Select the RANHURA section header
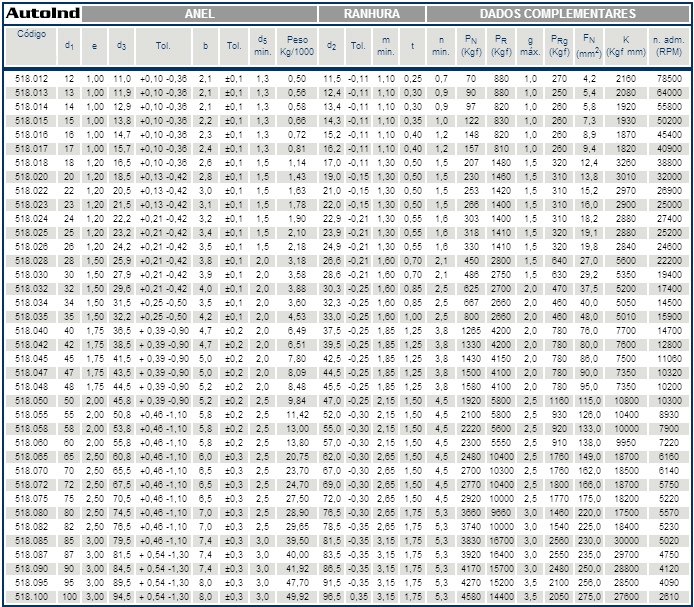The width and height of the screenshot is (694, 607). [371, 14]
